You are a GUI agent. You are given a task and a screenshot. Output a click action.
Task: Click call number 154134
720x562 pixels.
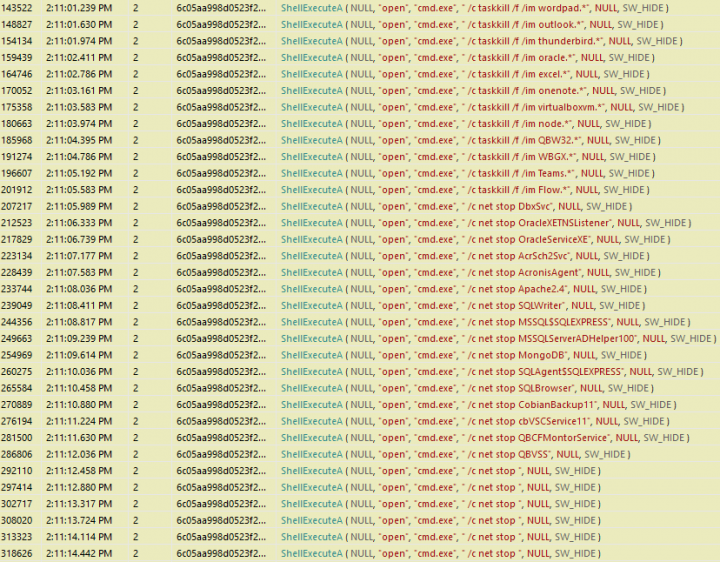17,41
